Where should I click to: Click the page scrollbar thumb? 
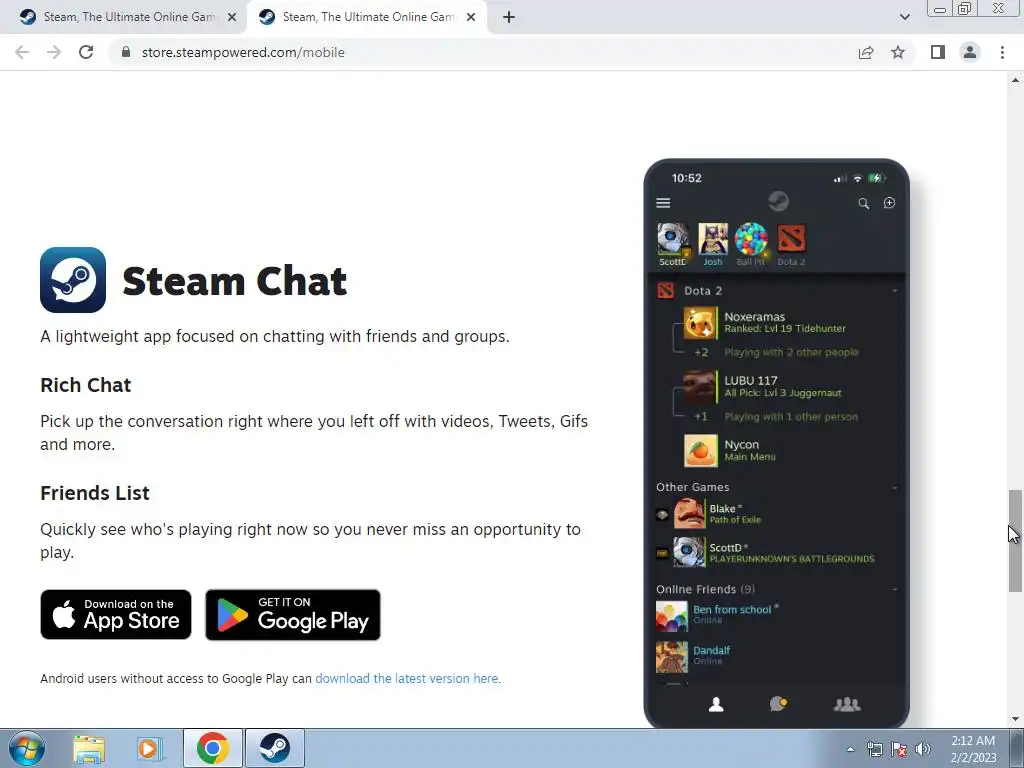[1015, 540]
